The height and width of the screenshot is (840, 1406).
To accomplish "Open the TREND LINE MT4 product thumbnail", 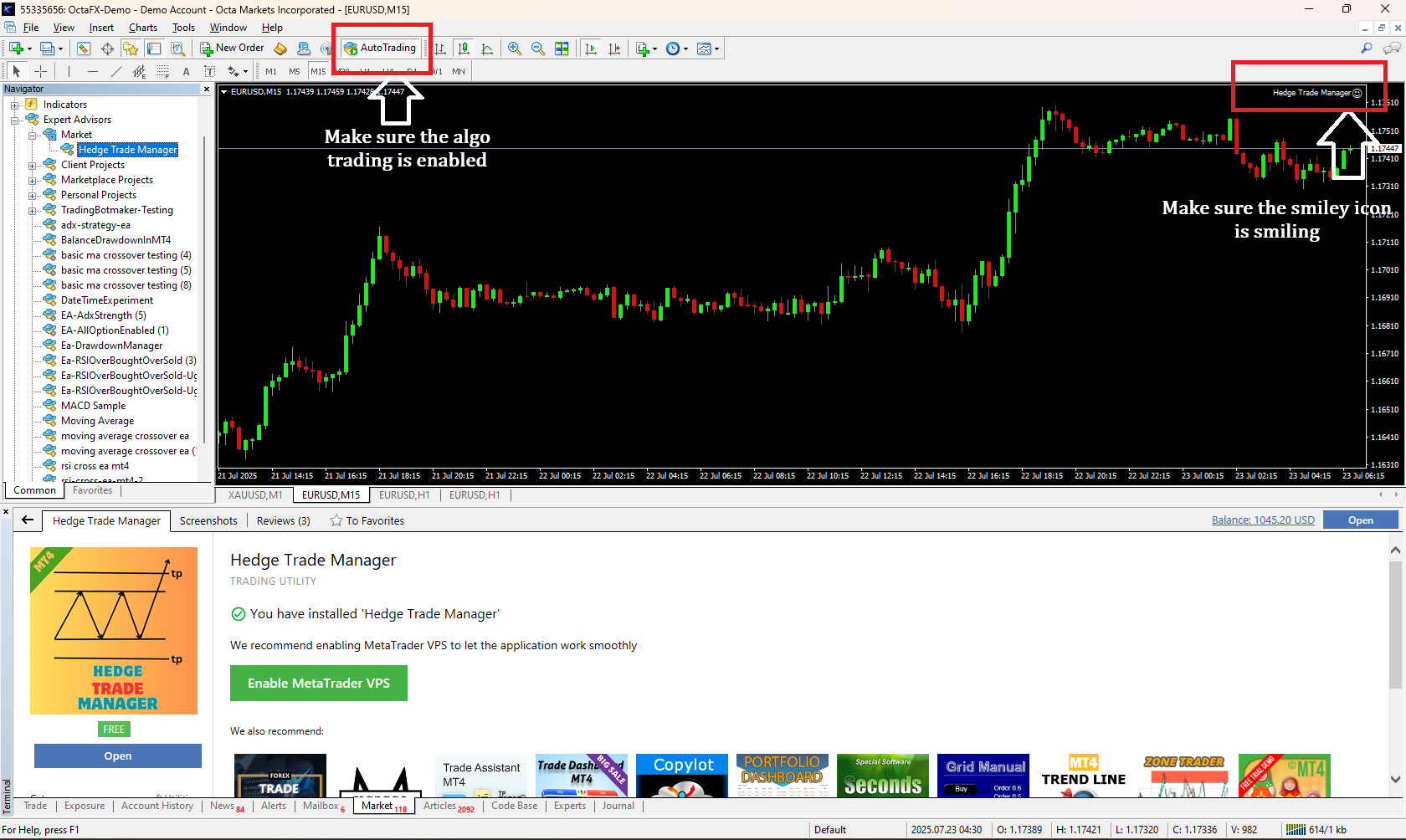I will pos(1084,776).
